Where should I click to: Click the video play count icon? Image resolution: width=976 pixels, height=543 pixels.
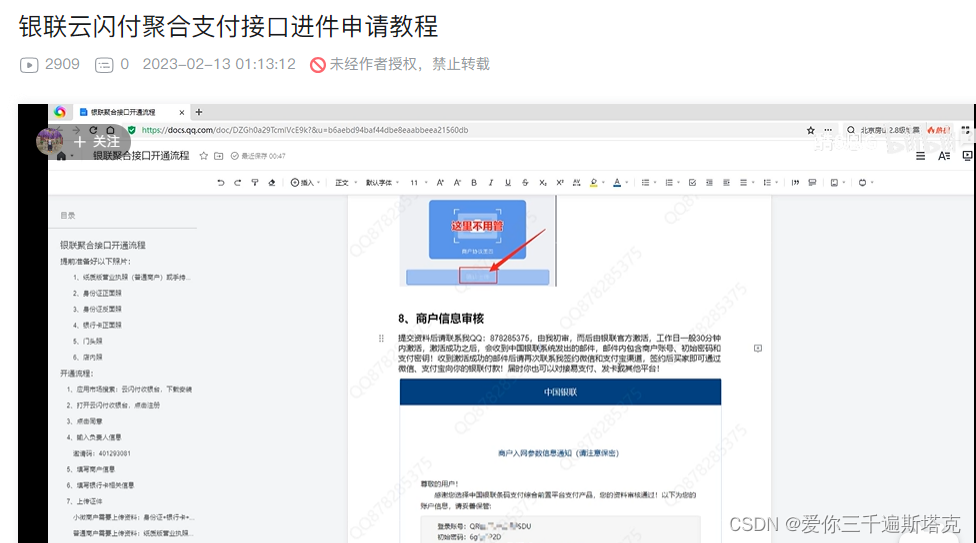coord(29,65)
